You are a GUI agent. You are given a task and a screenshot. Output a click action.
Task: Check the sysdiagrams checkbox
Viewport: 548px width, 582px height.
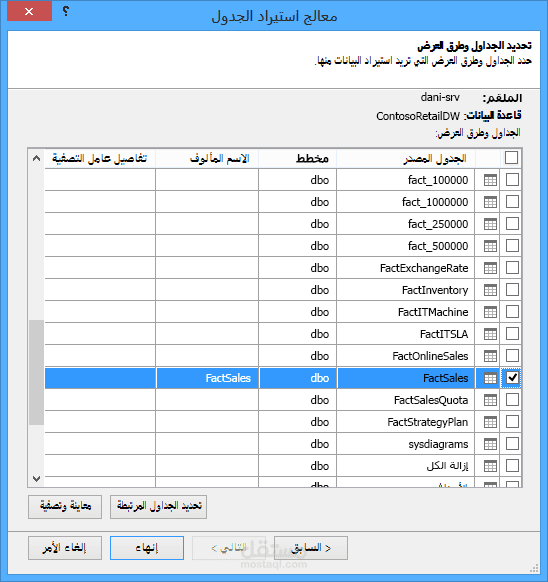point(512,443)
